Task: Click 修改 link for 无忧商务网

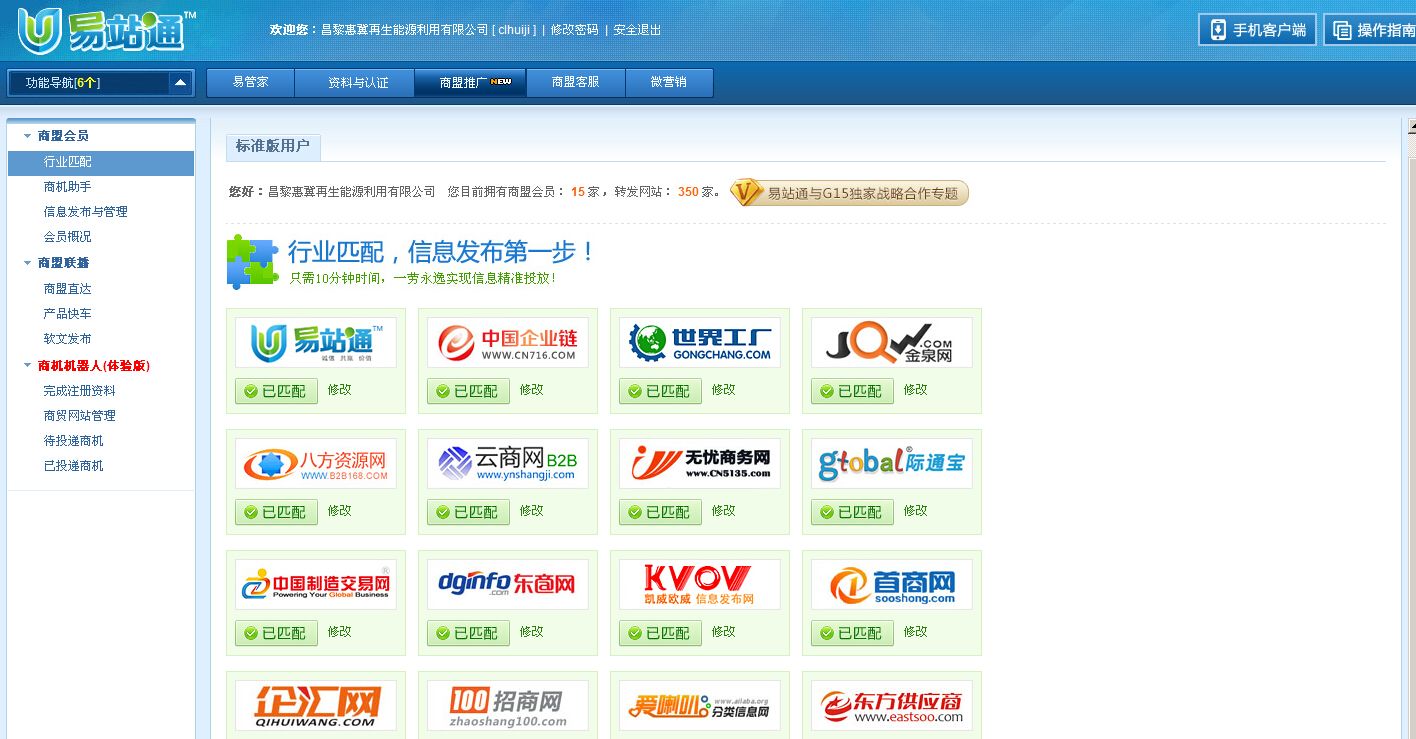Action: pos(724,511)
